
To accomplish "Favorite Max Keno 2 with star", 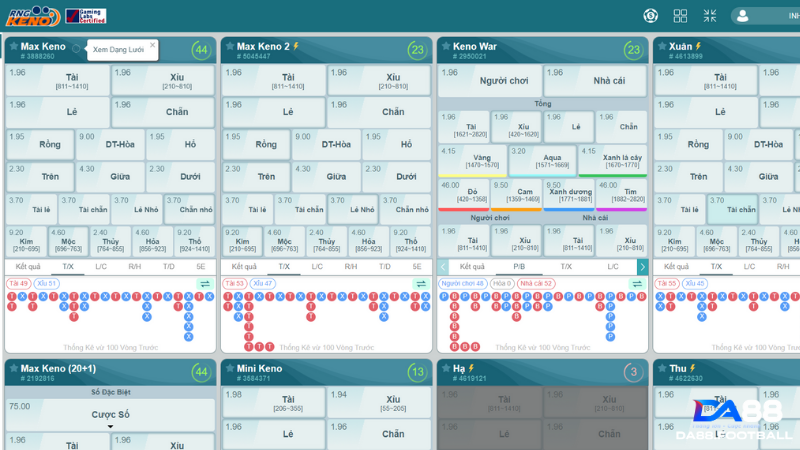I will click(x=229, y=46).
